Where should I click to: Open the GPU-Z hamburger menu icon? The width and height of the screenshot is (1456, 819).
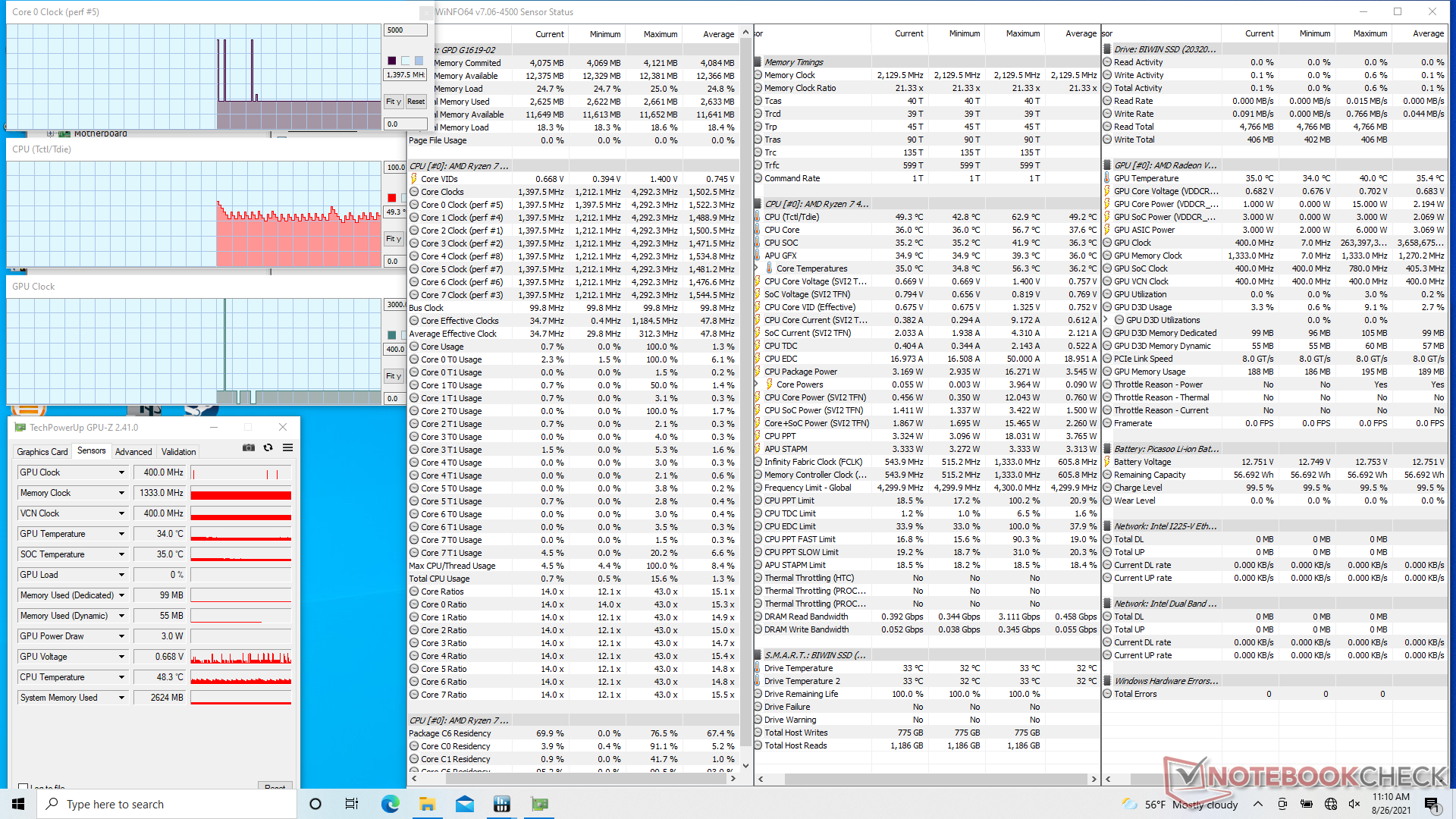point(288,448)
